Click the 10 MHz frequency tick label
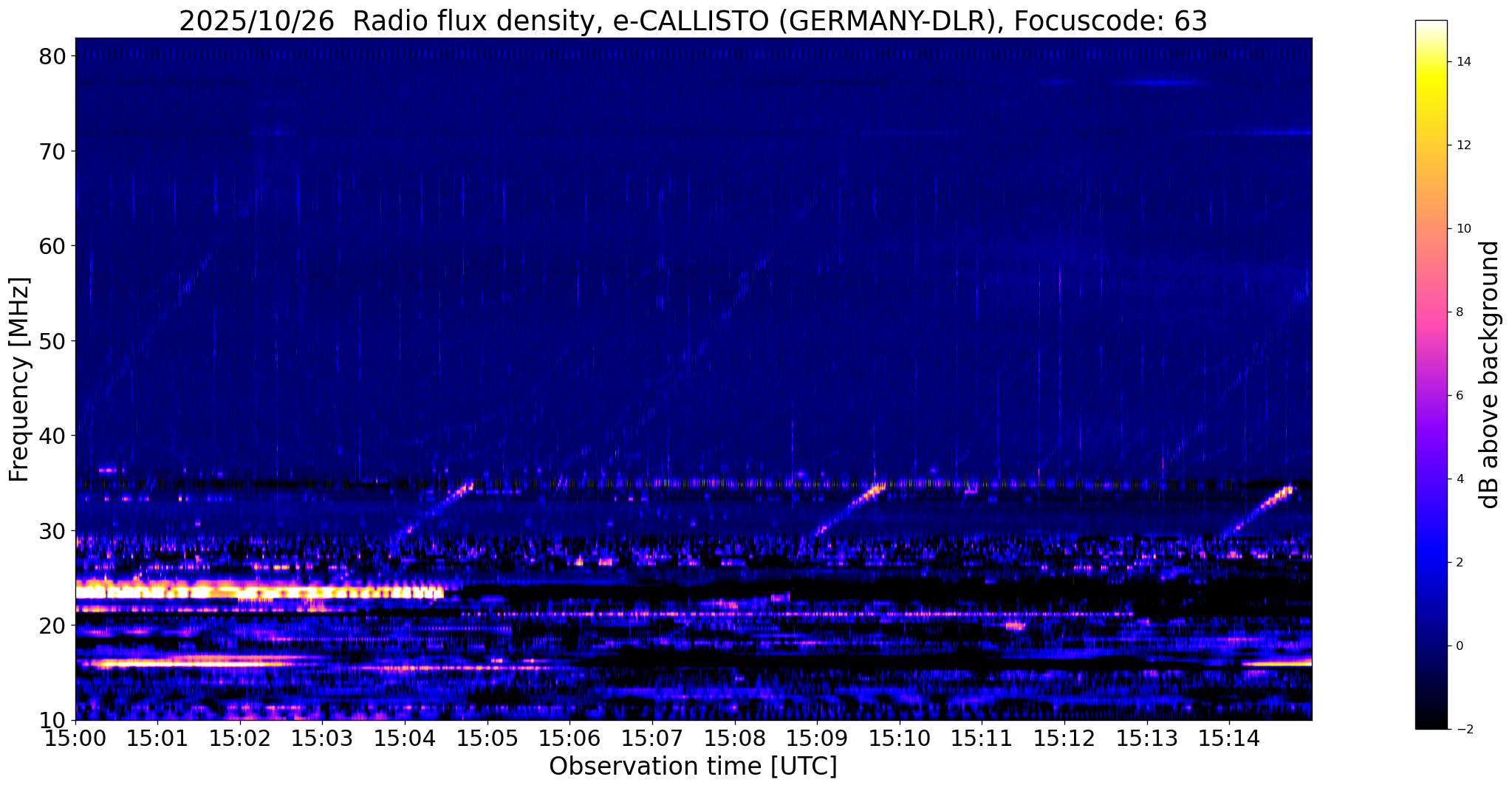1512x788 pixels. (54, 720)
